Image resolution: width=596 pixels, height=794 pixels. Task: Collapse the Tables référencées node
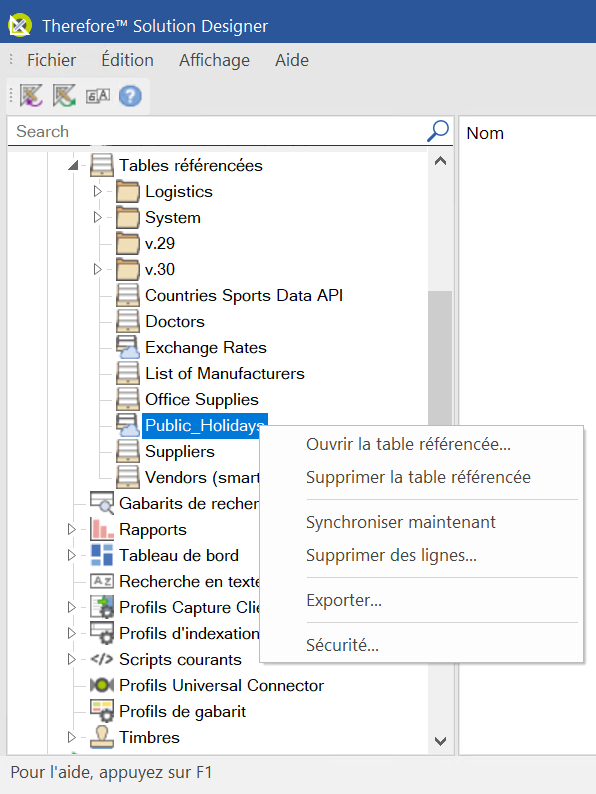73,165
